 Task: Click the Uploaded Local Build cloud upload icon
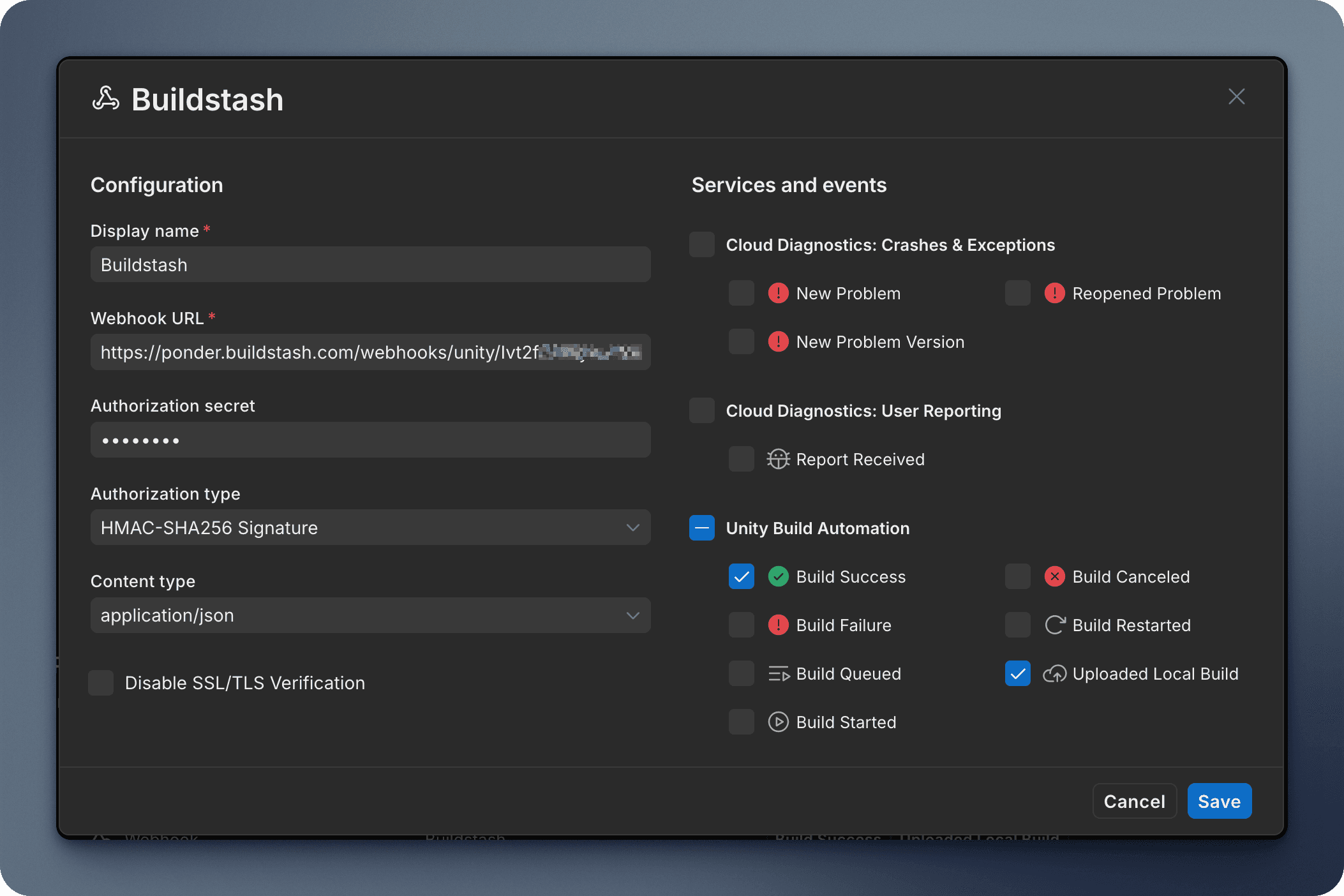1054,673
